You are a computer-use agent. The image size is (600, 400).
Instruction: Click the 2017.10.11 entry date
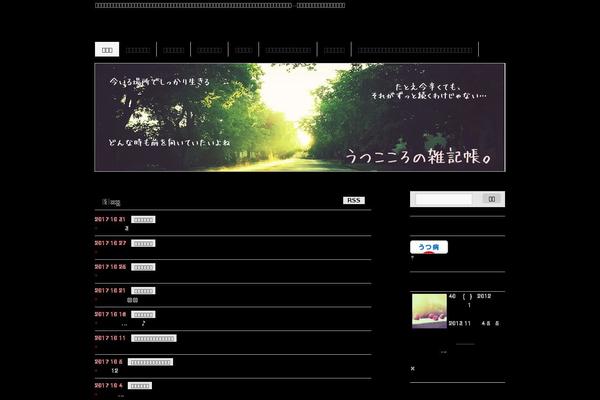click(x=110, y=338)
